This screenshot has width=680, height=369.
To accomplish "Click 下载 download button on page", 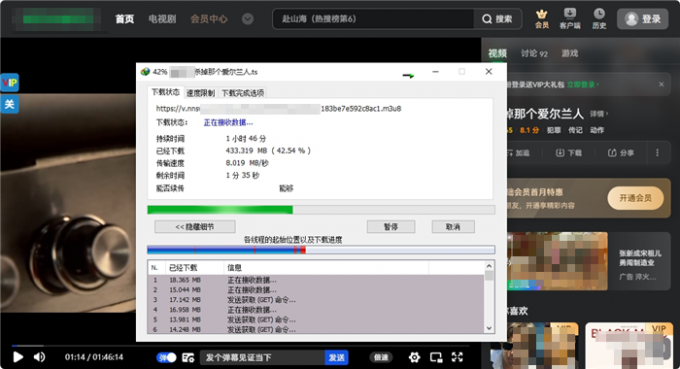I will click(569, 153).
